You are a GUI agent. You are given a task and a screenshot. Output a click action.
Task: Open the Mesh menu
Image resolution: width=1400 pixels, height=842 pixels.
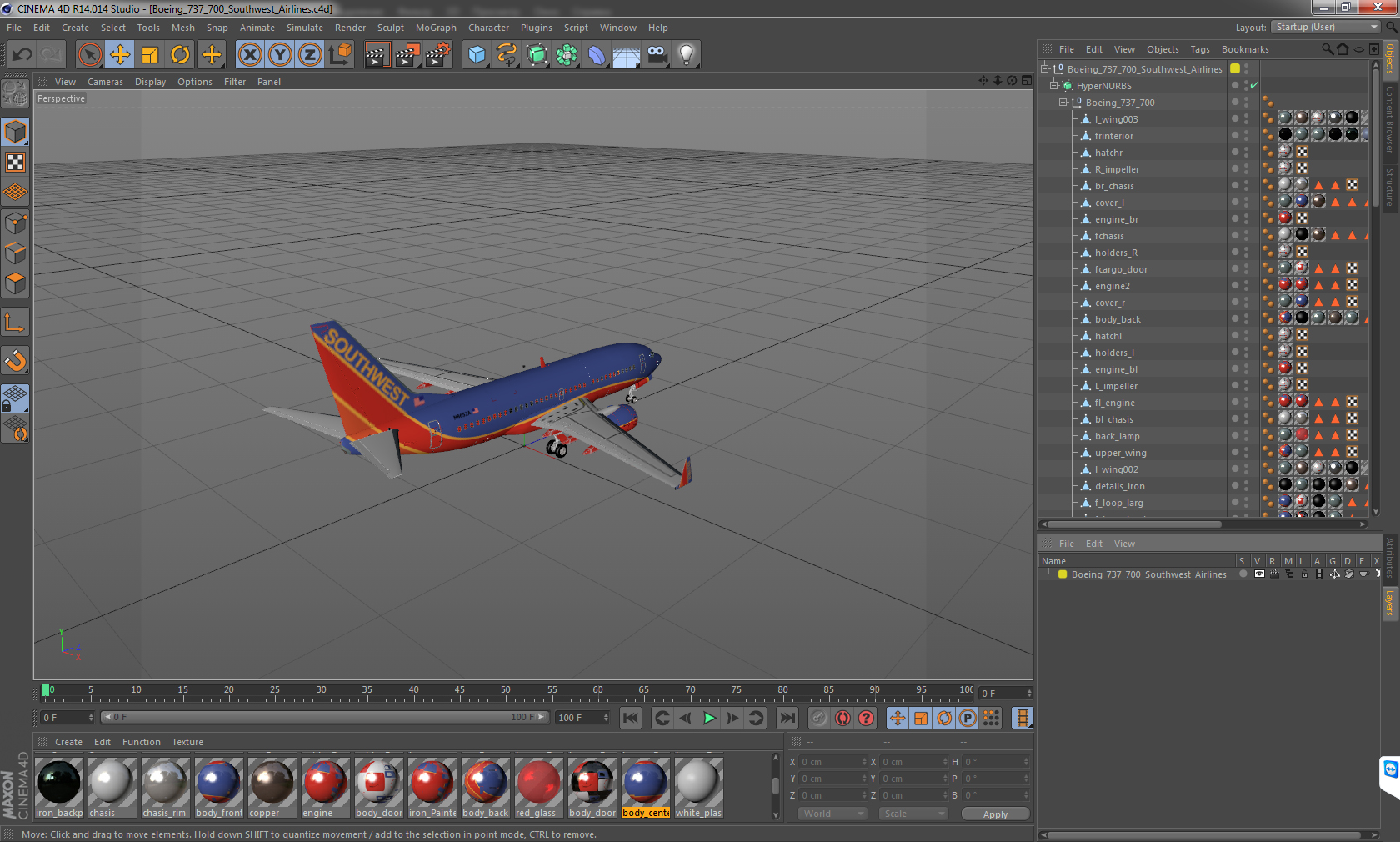pyautogui.click(x=182, y=28)
